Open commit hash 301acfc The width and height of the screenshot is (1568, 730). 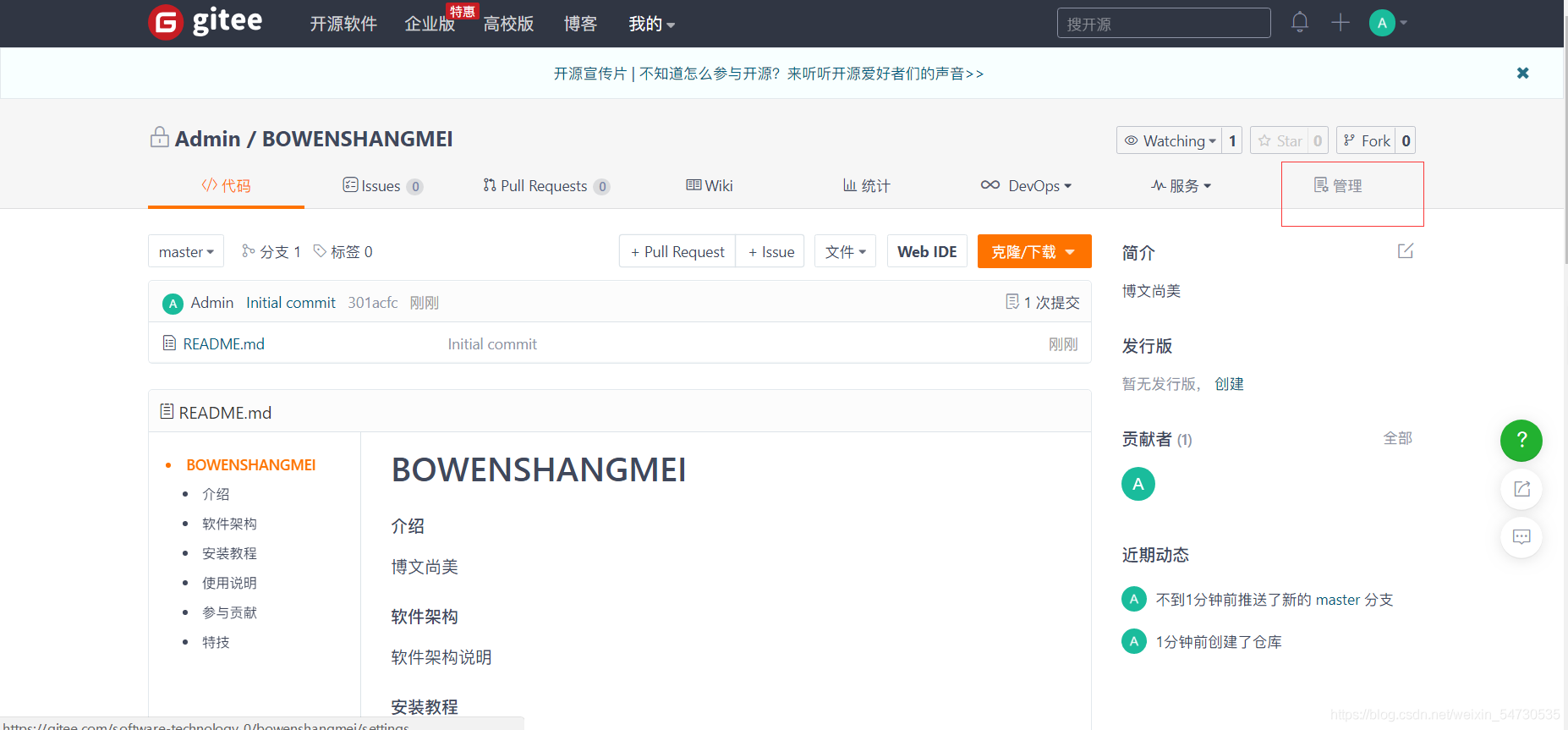coord(373,303)
